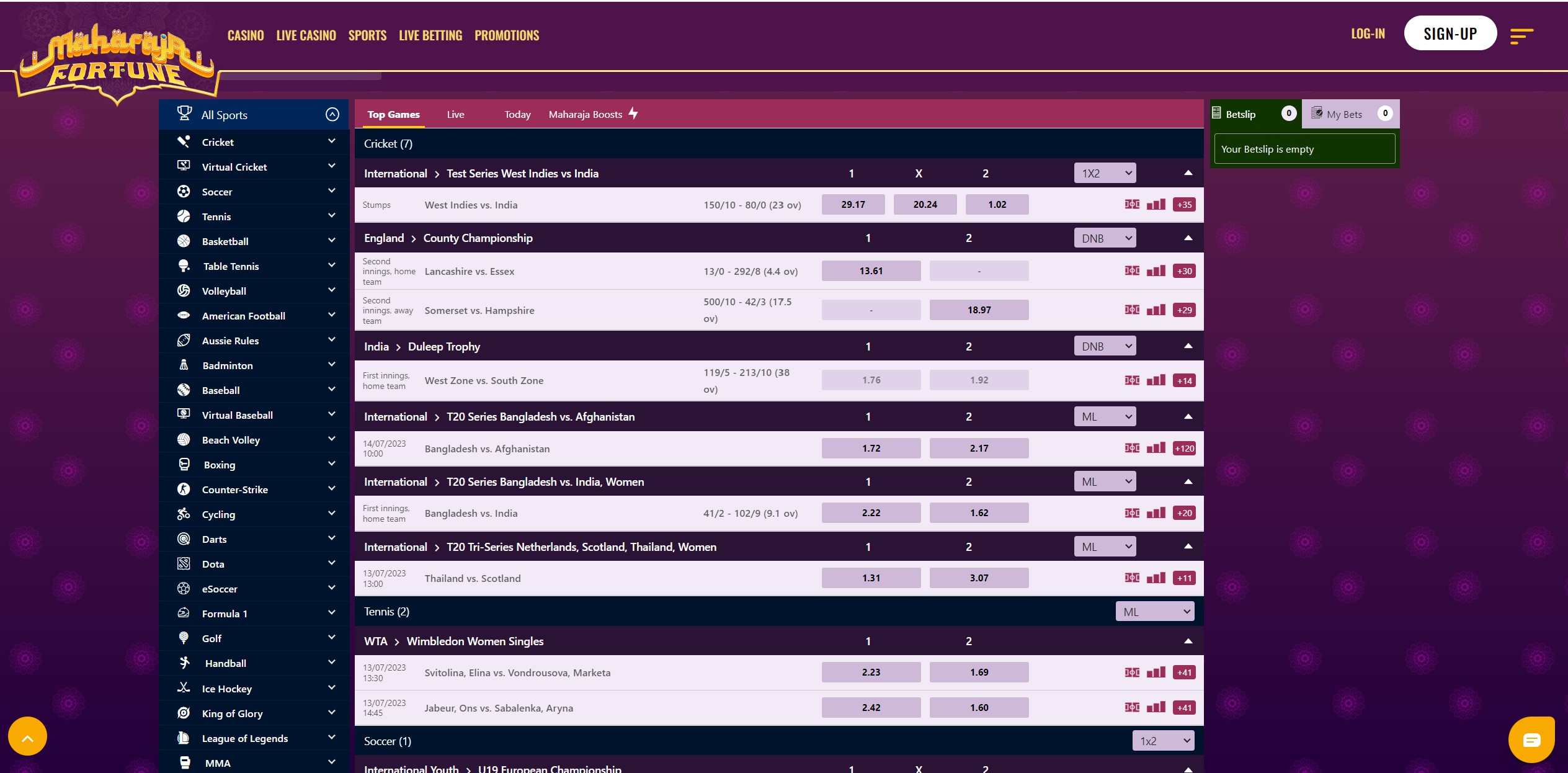Click the Ice Hockey sticks icon

184,687
